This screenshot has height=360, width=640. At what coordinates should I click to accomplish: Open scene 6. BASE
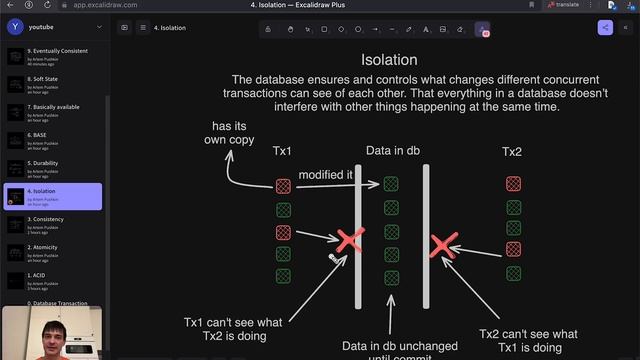[x=53, y=141]
